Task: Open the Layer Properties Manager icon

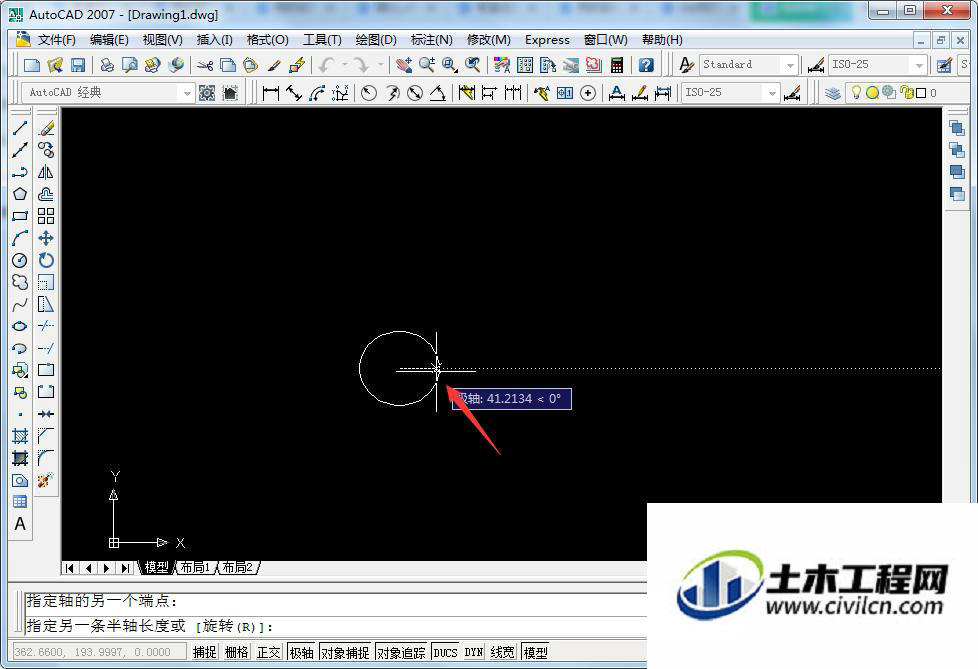Action: point(832,93)
